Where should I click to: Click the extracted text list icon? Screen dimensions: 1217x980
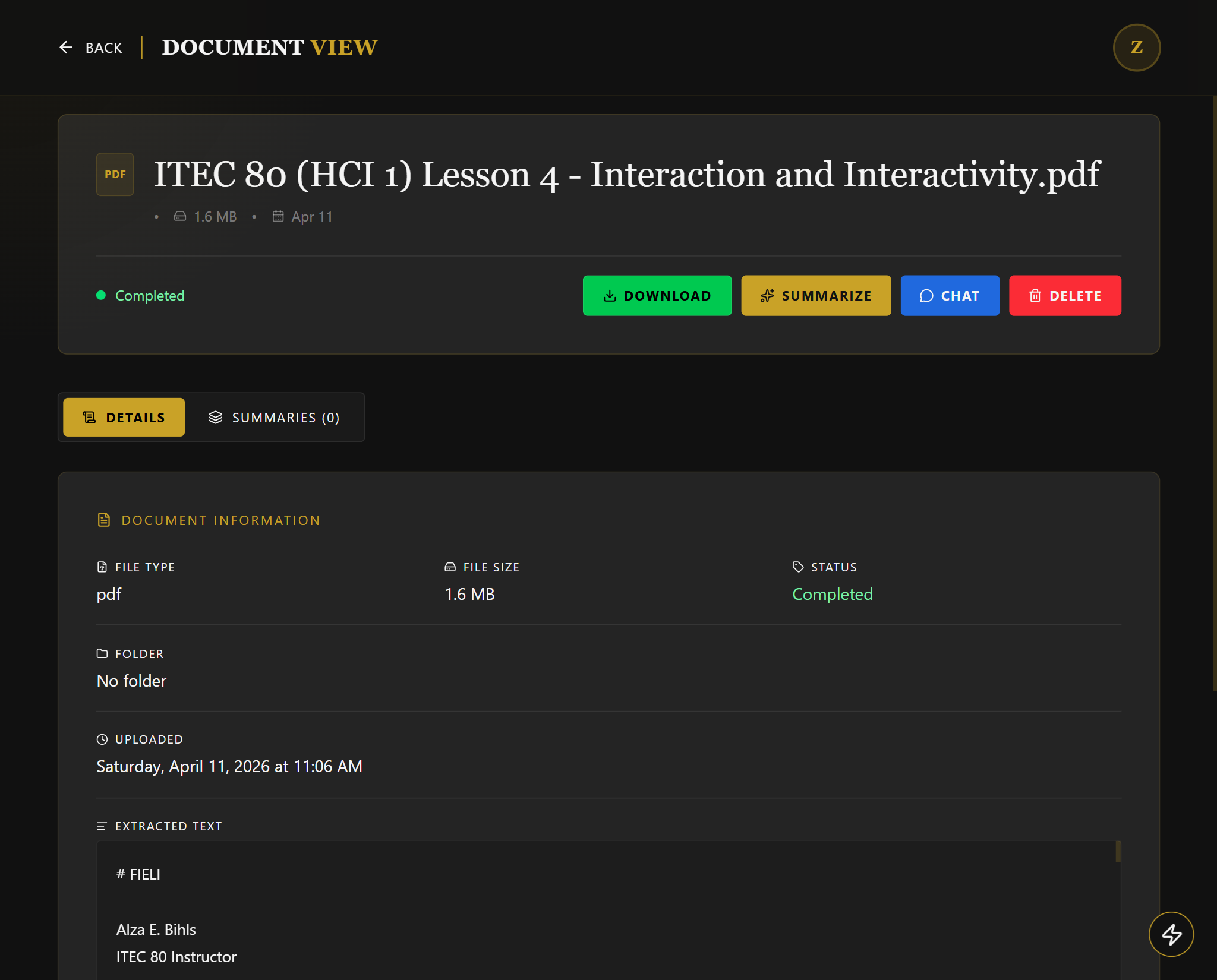click(x=101, y=826)
